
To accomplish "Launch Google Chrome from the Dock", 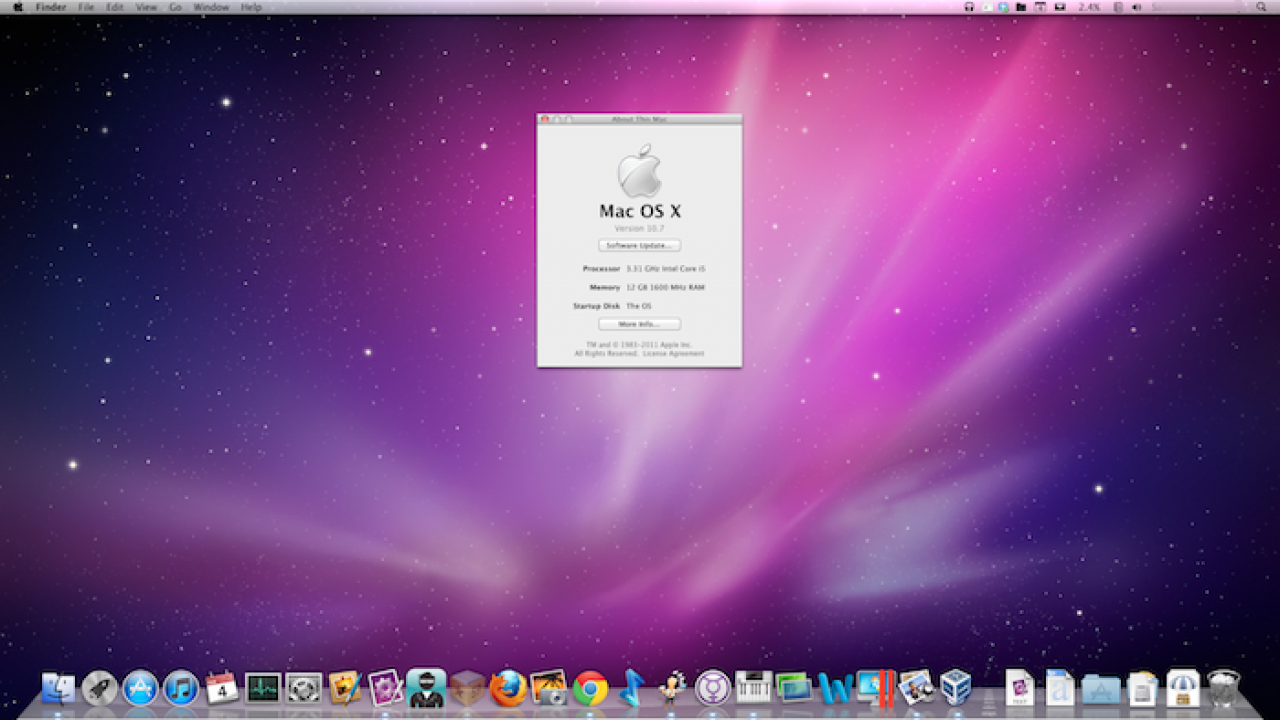I will 590,688.
